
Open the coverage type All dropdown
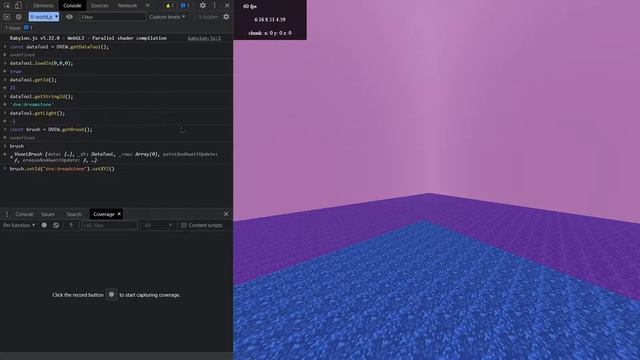[x=158, y=225]
